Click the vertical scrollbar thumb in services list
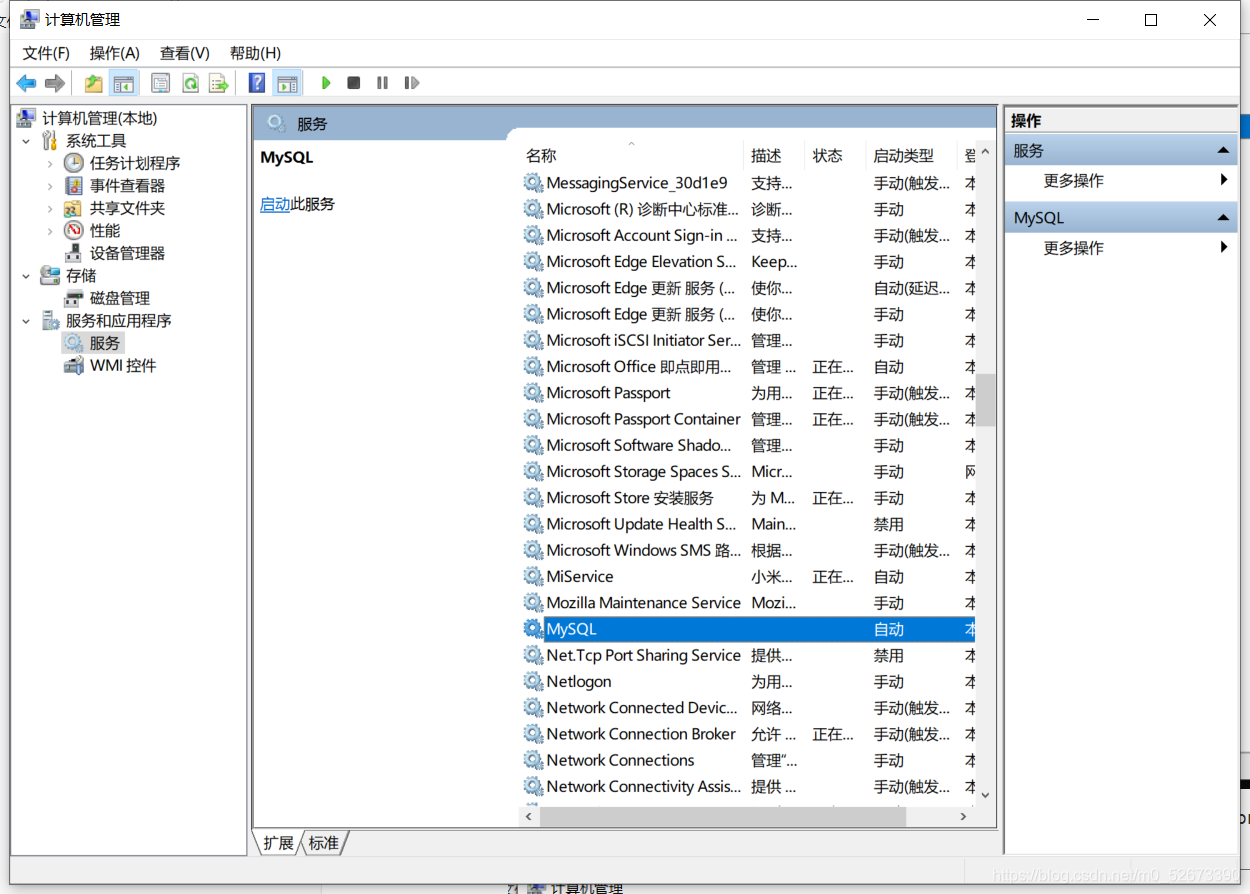 [x=986, y=400]
